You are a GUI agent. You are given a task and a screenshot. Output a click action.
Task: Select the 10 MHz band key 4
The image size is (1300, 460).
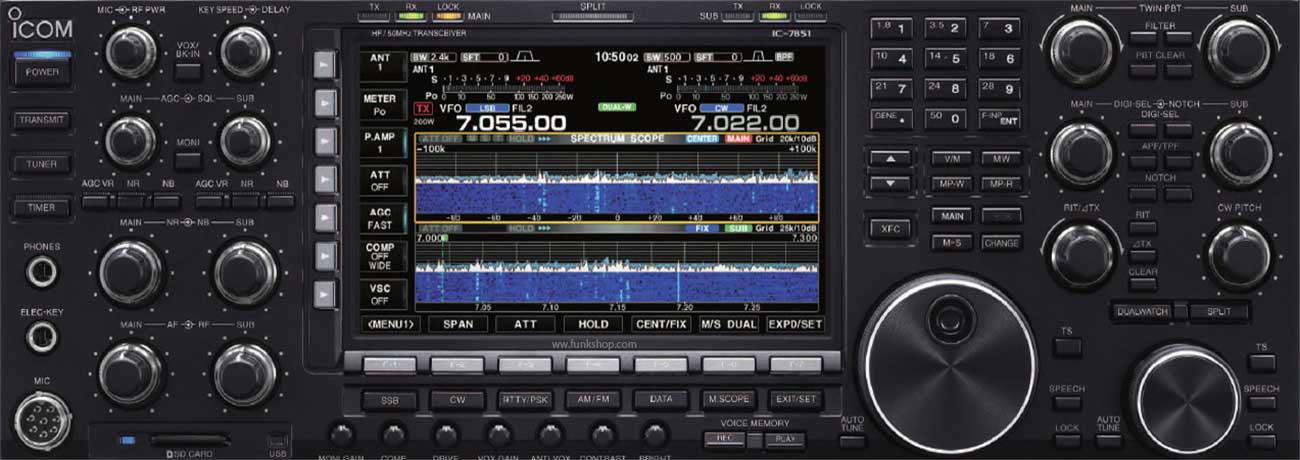(x=893, y=58)
